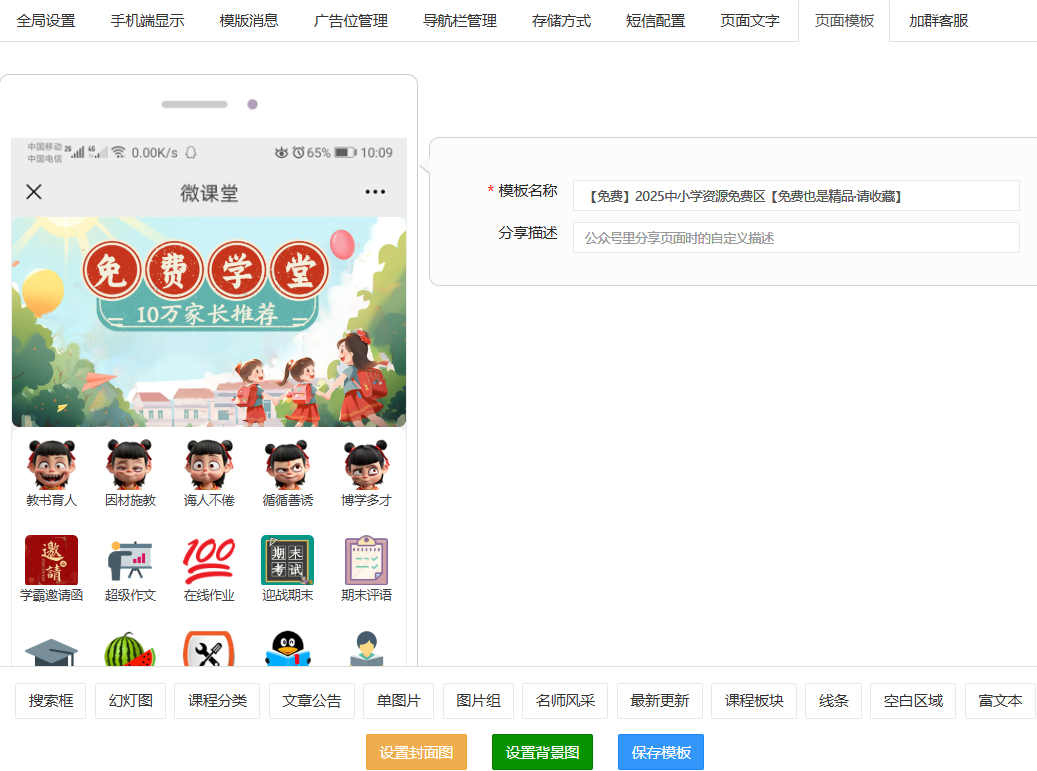Click the 期末评语 clipboard icon
The width and height of the screenshot is (1037, 771).
(366, 560)
